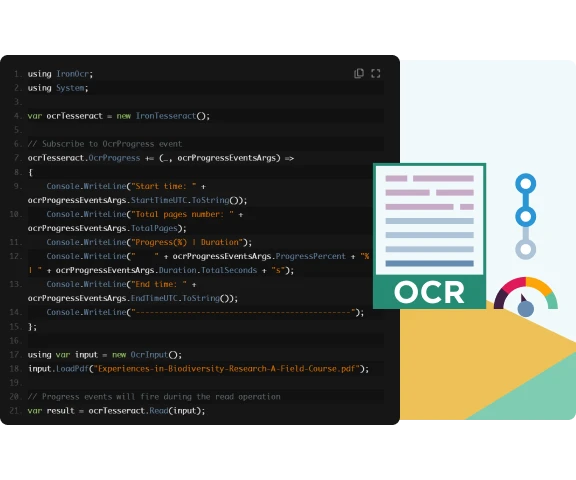The width and height of the screenshot is (576, 480).
Task: Click the "Subscribe to OcrProgress event" comment
Action: 105,144
